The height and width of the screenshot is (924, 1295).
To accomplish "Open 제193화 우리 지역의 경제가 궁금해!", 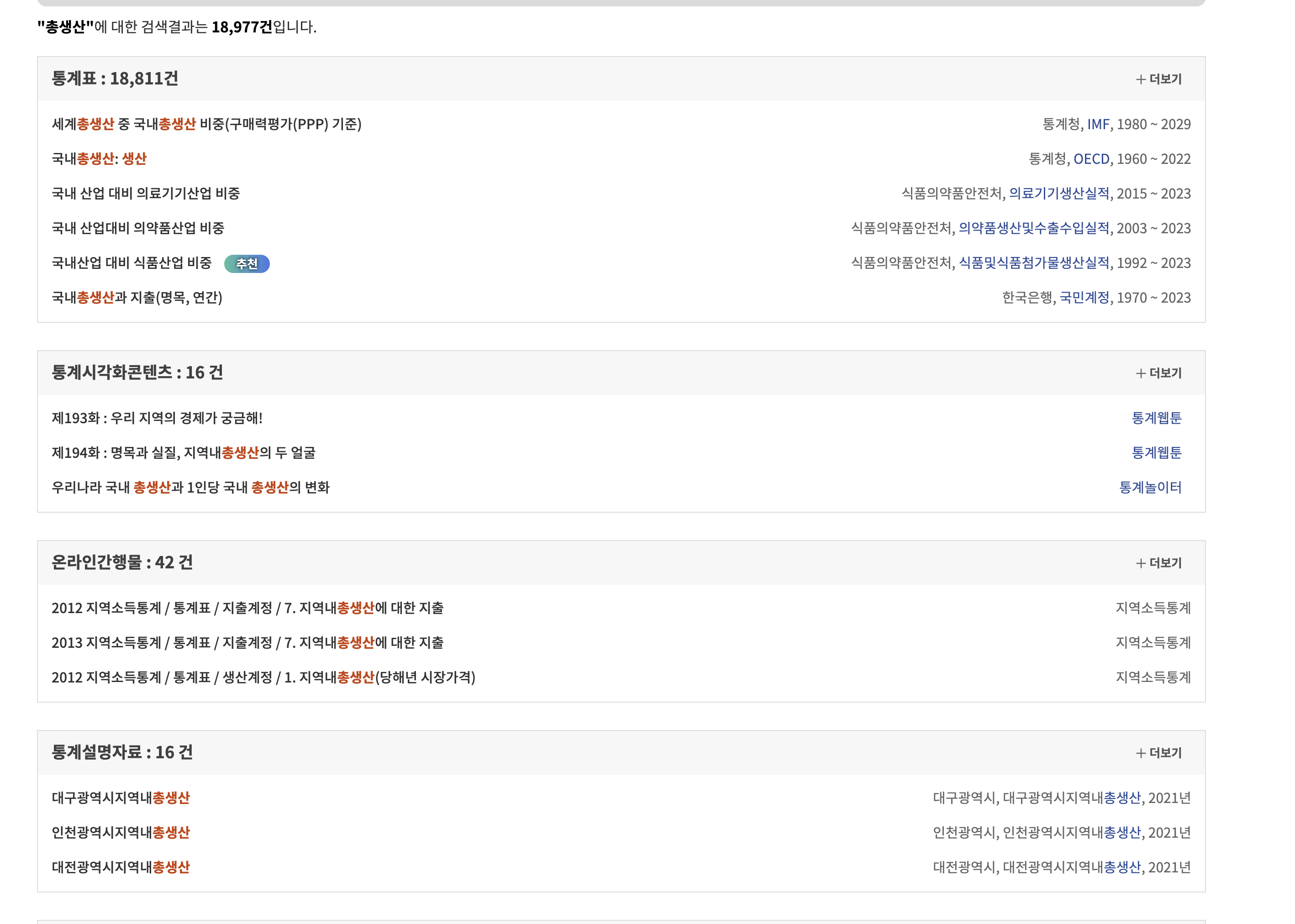I will click(157, 418).
